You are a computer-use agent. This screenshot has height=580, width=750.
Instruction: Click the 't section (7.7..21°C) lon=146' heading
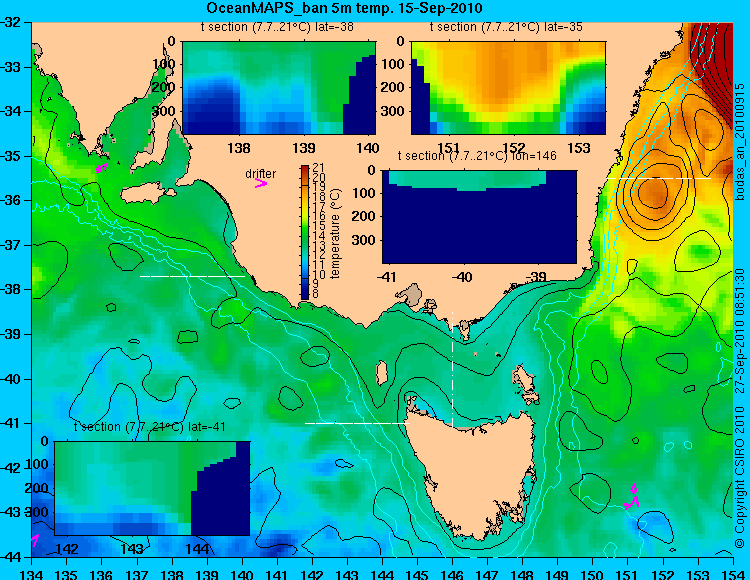tap(477, 156)
